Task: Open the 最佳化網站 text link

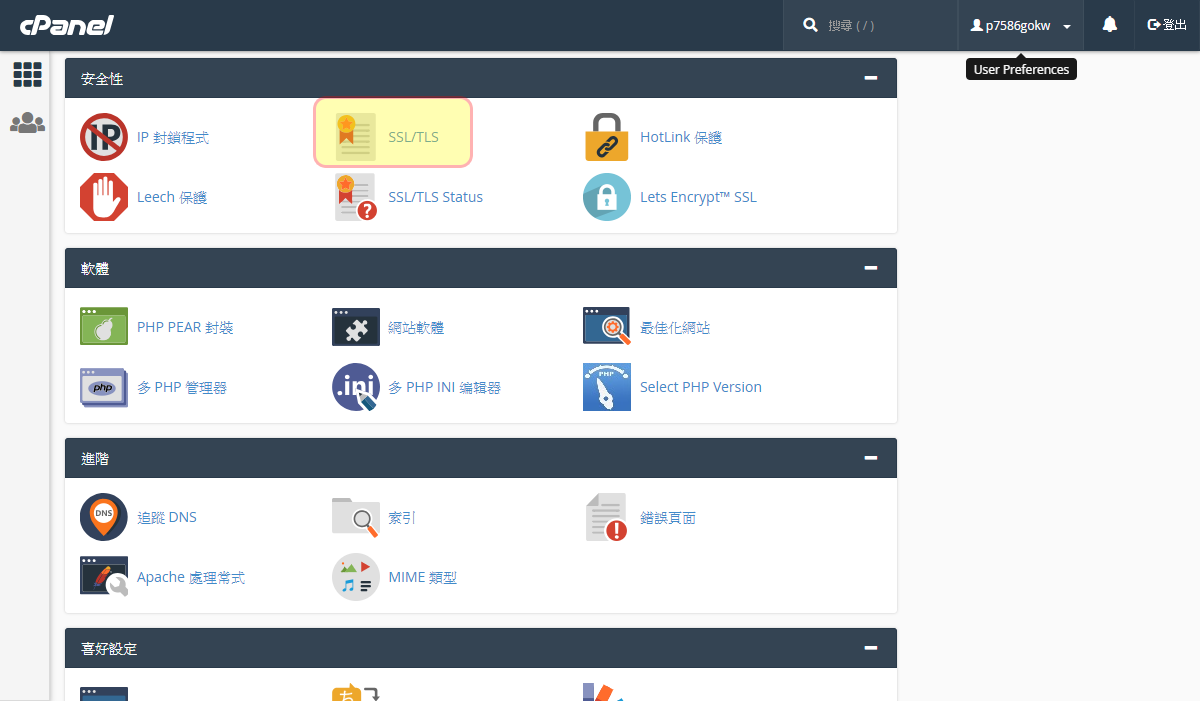Action: click(x=675, y=328)
